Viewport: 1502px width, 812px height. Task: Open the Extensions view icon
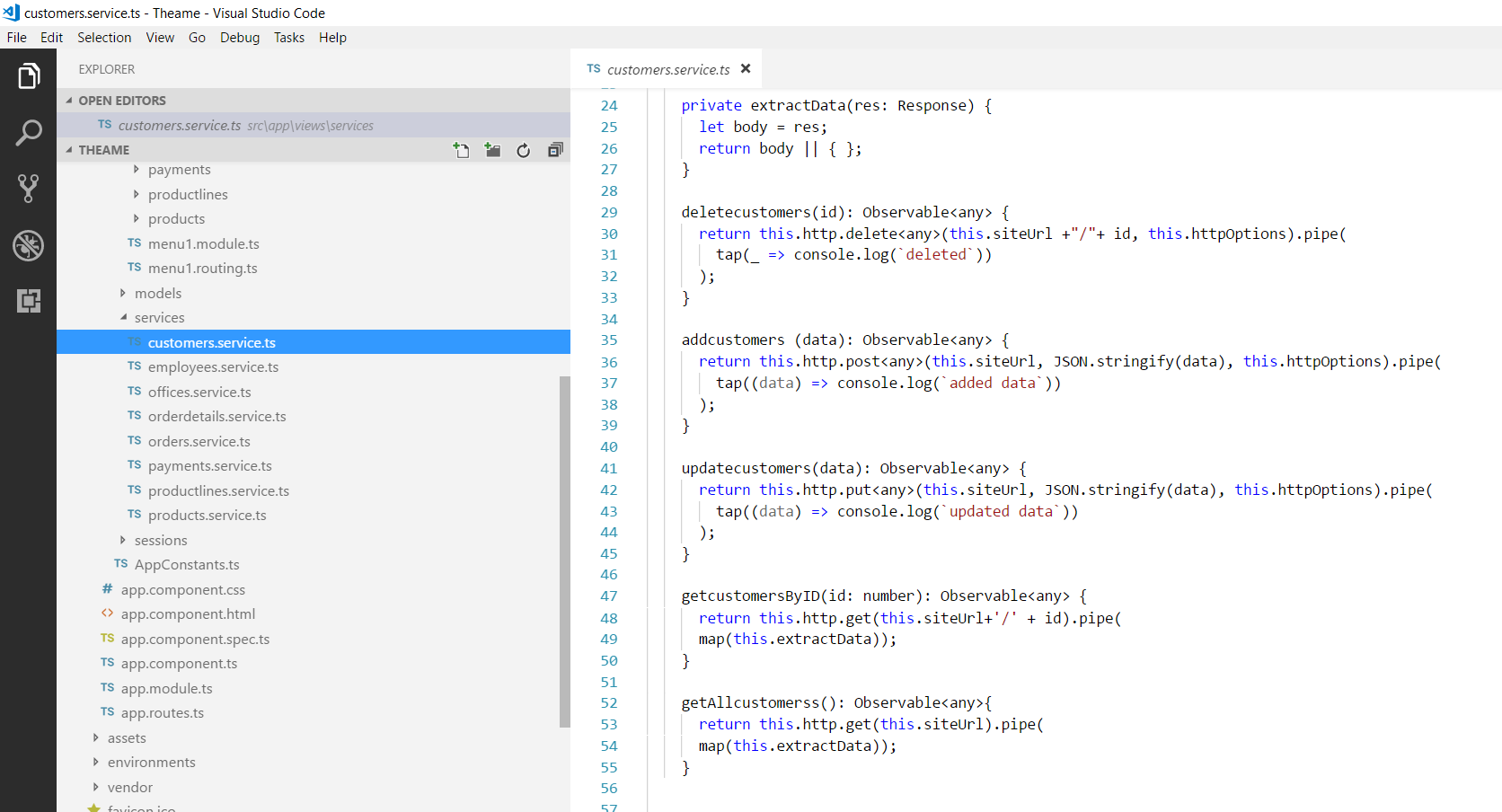pos(28,301)
